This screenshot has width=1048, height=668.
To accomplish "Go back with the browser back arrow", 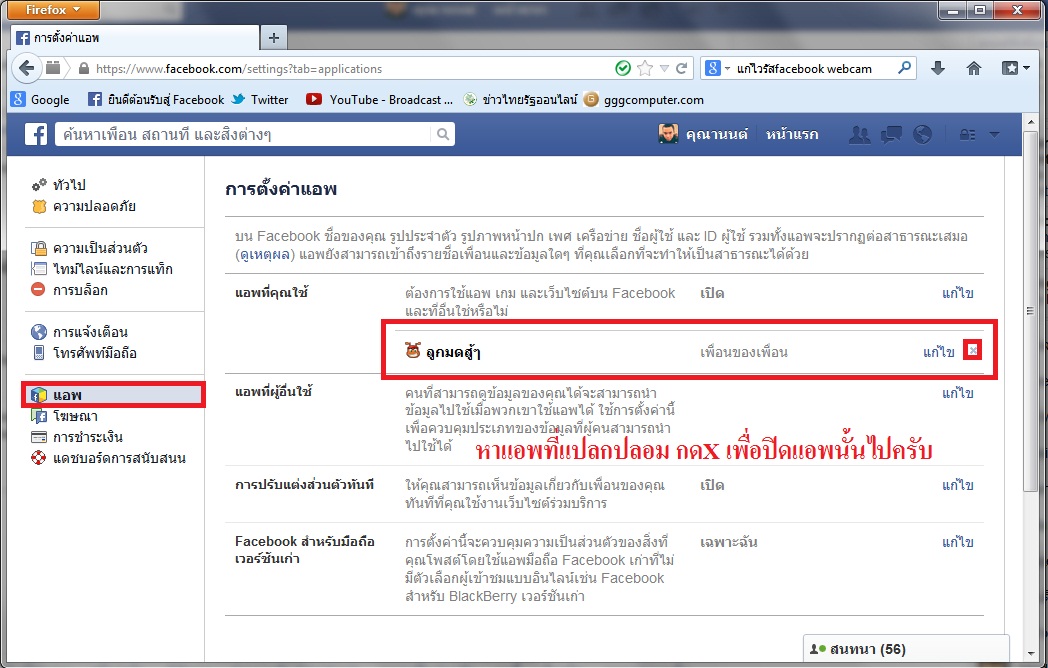I will point(27,68).
